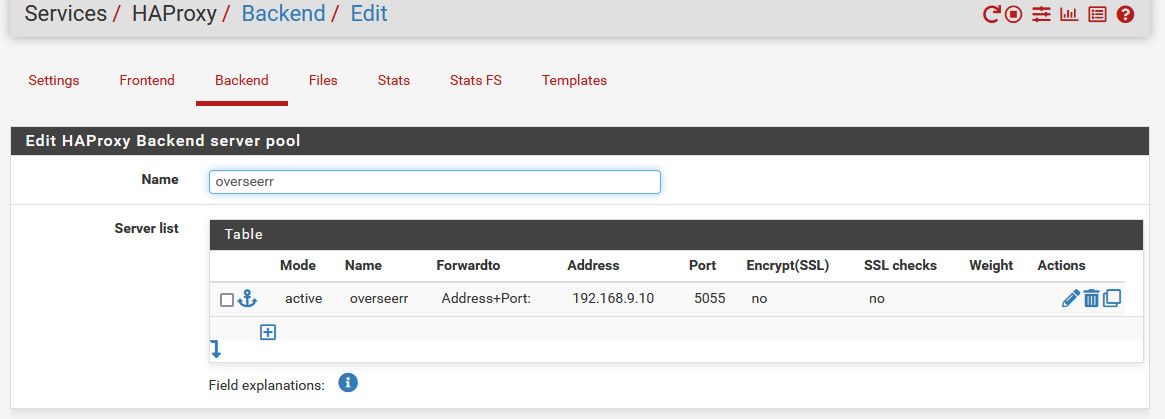The image size is (1165, 419).
Task: Focus the Name input field
Action: (x=435, y=182)
